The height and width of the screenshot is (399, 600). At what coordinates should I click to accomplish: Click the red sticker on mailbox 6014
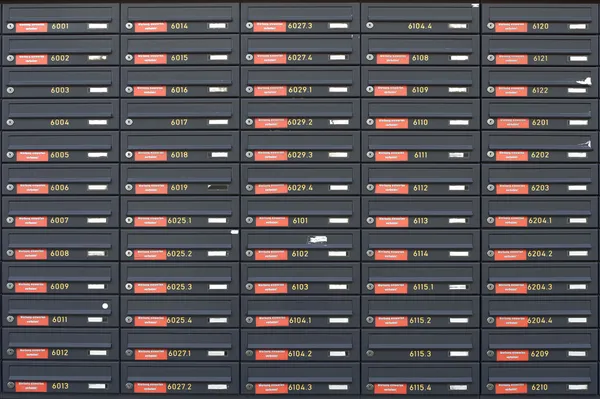coord(151,27)
